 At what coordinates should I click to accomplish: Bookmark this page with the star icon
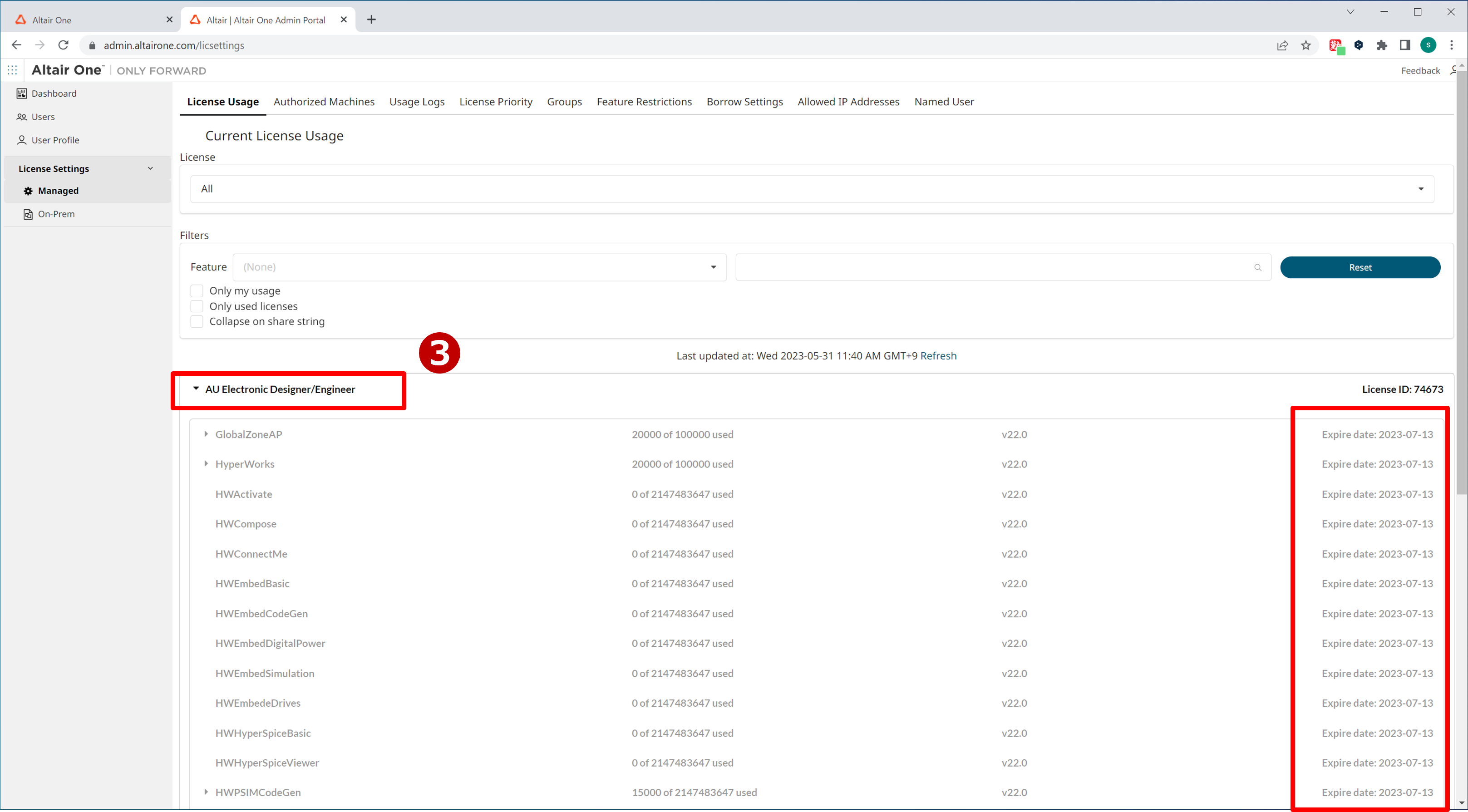(x=1305, y=45)
